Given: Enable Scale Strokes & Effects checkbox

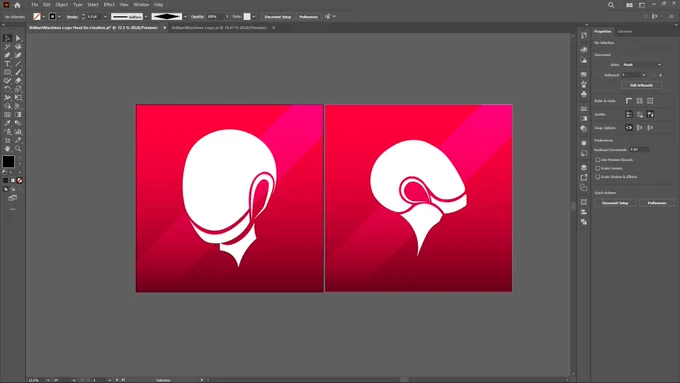Looking at the screenshot, I should point(598,177).
